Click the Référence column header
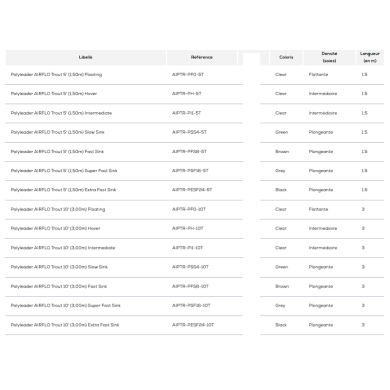This screenshot has width=390, height=390. (202, 57)
